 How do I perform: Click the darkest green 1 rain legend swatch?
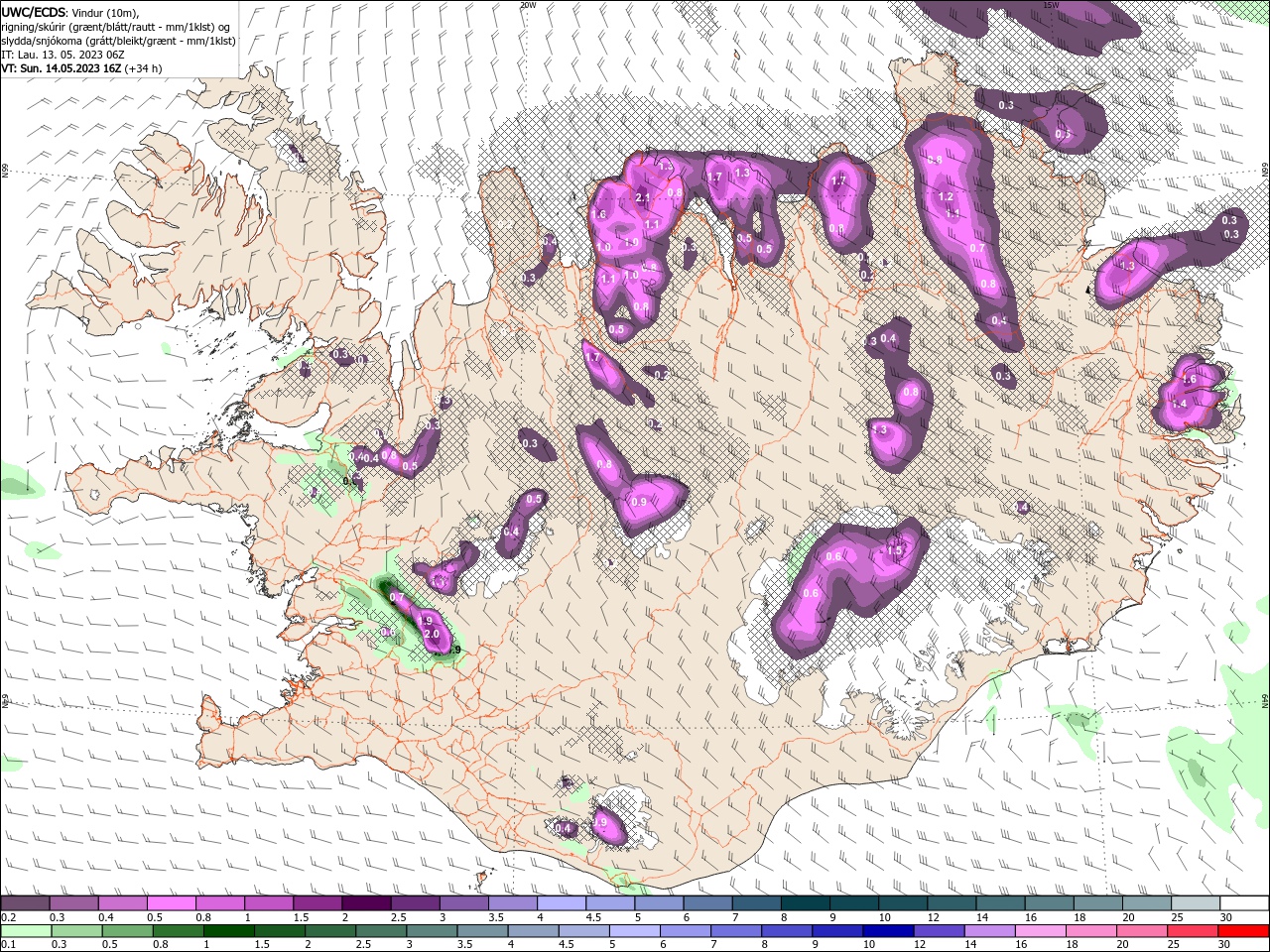(229, 930)
